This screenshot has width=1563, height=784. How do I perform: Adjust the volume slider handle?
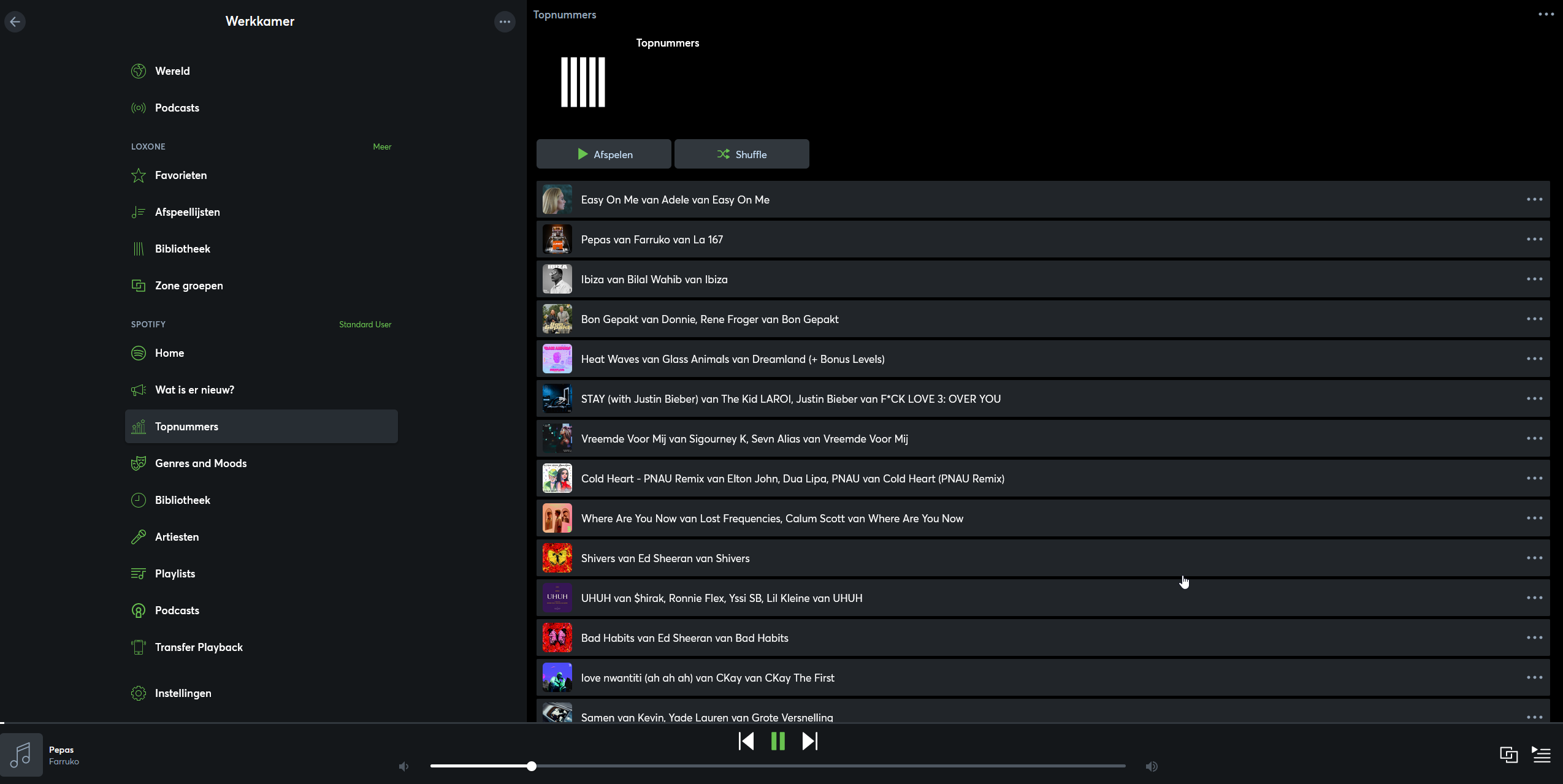tap(532, 766)
